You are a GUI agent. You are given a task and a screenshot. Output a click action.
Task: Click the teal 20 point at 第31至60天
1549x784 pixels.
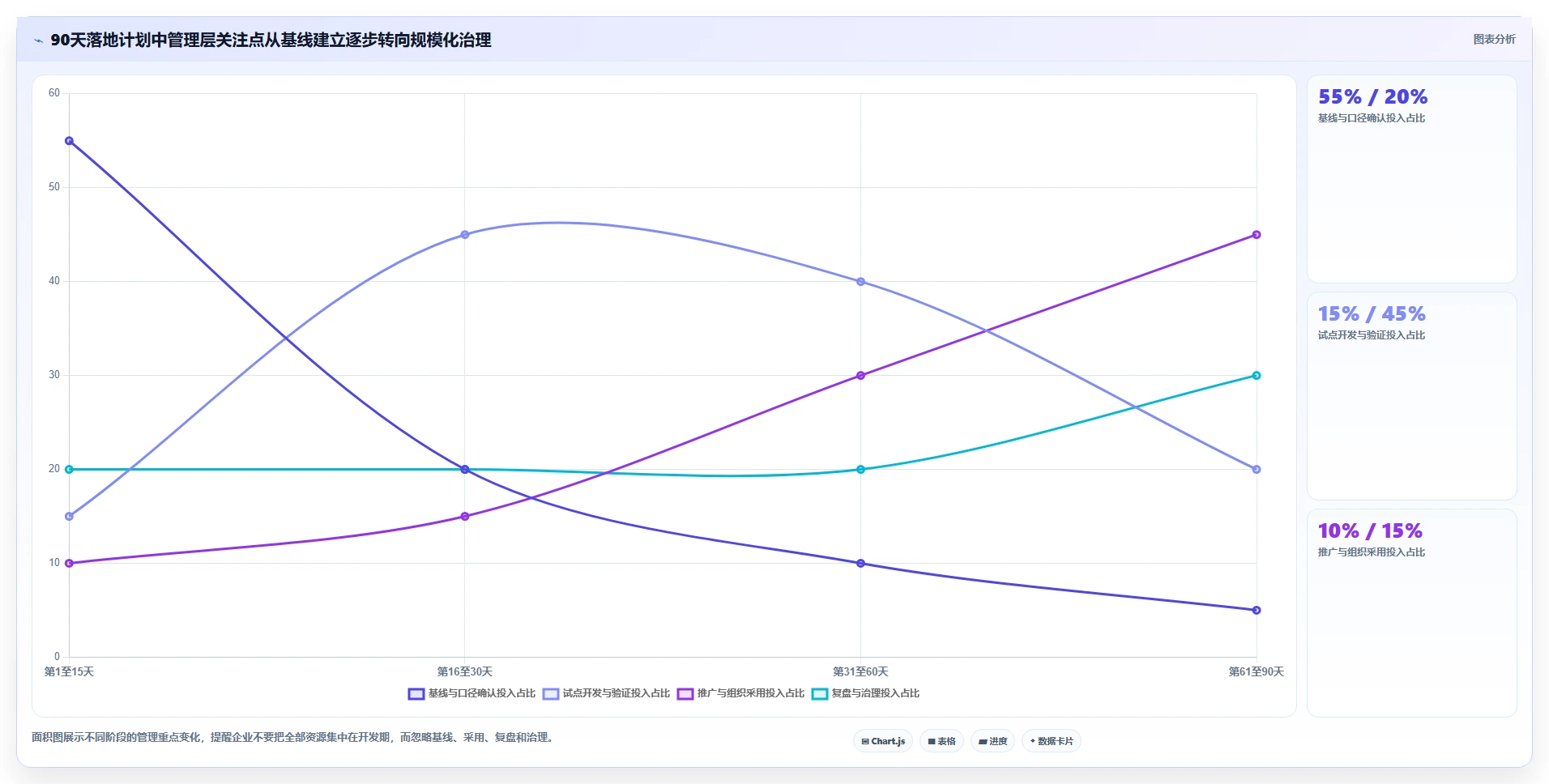860,470
